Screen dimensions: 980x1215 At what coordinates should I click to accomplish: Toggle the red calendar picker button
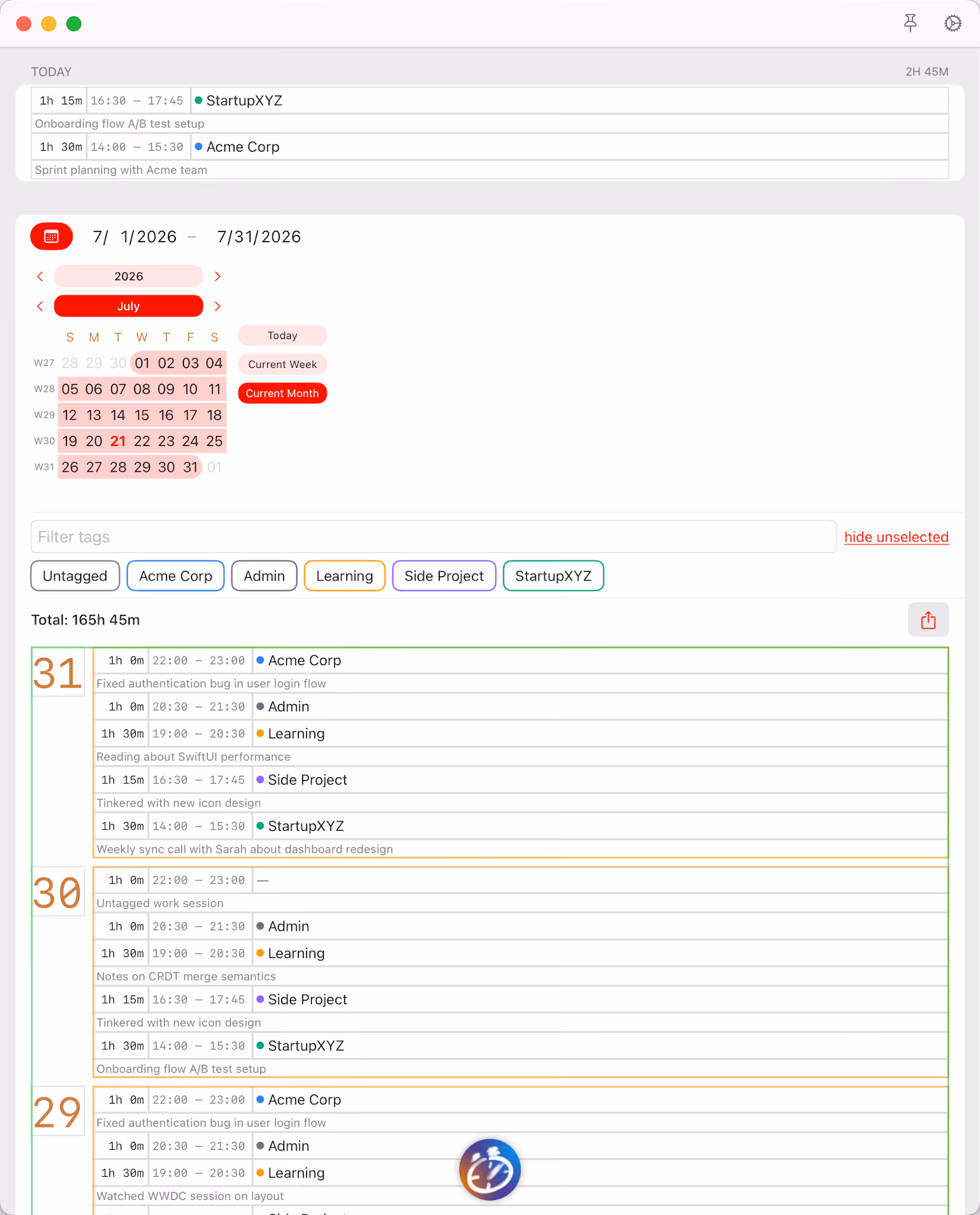tap(51, 236)
